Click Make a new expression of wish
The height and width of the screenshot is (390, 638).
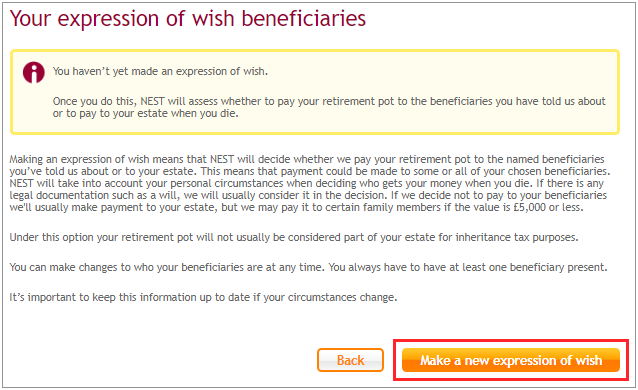pos(511,360)
